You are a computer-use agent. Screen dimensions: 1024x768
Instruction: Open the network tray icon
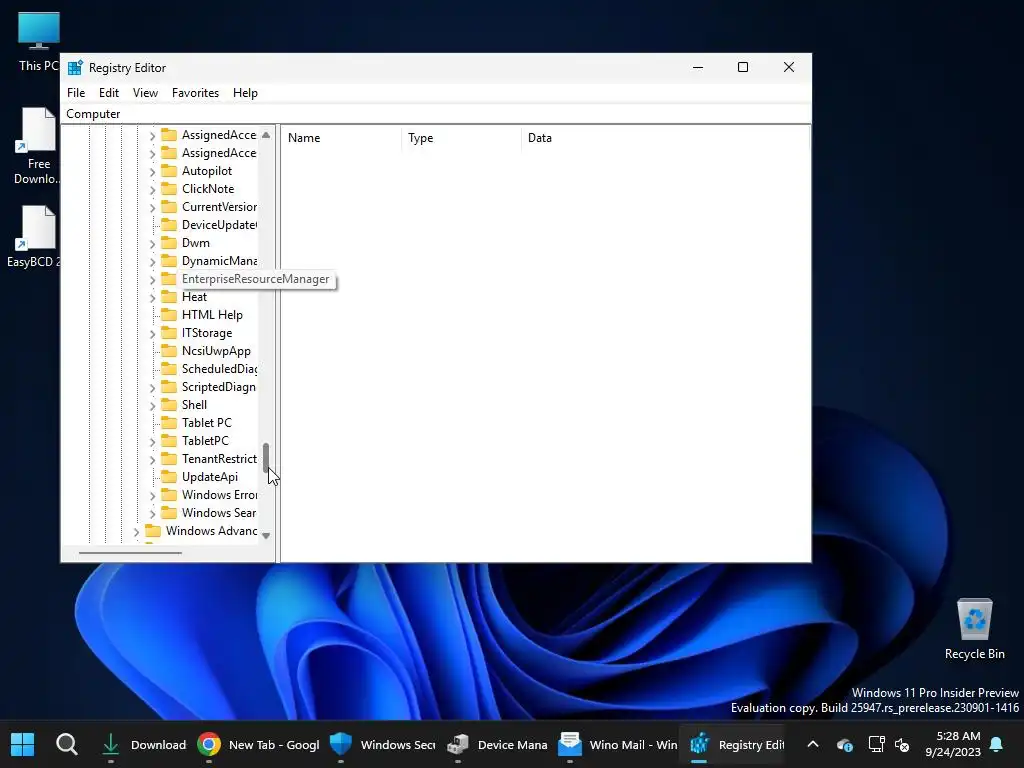click(876, 744)
